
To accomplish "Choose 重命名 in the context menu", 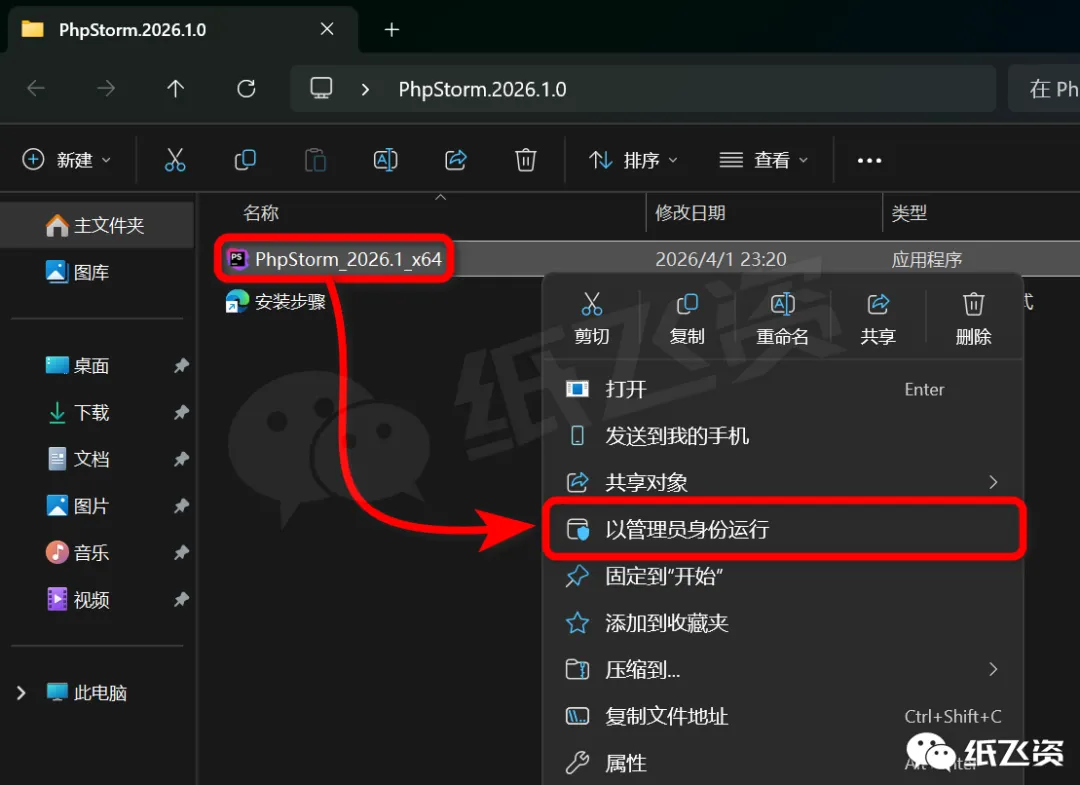I will click(782, 318).
